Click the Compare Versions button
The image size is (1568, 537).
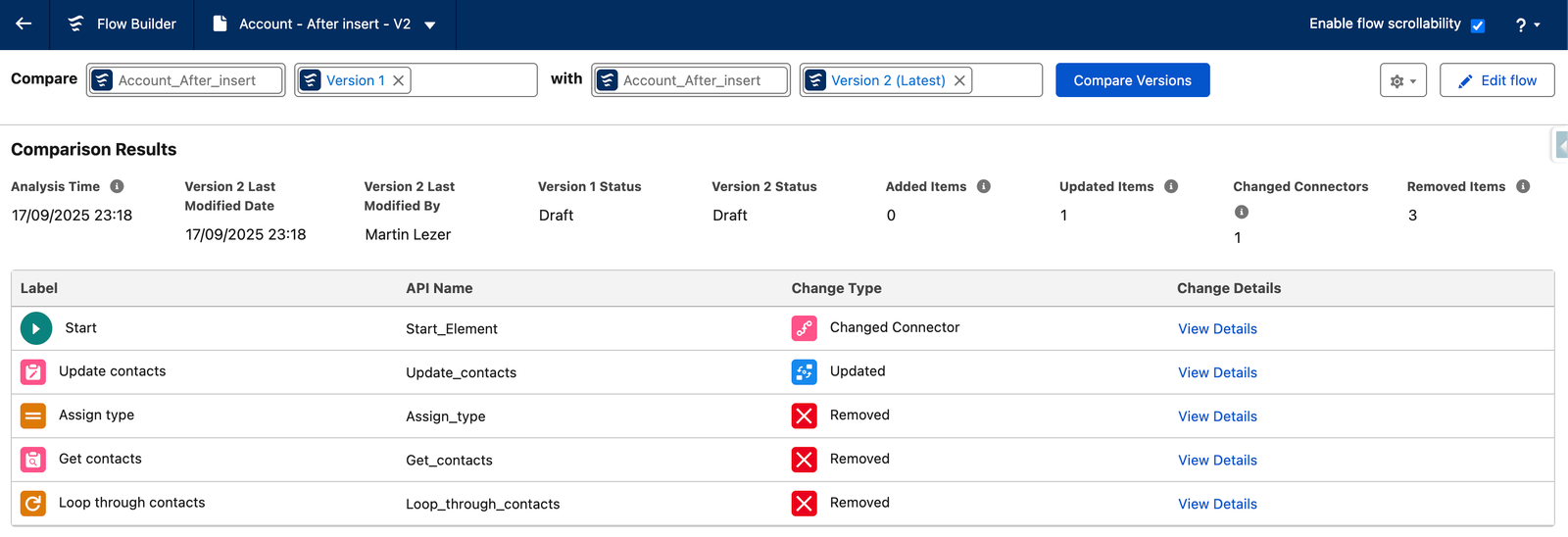(1132, 80)
